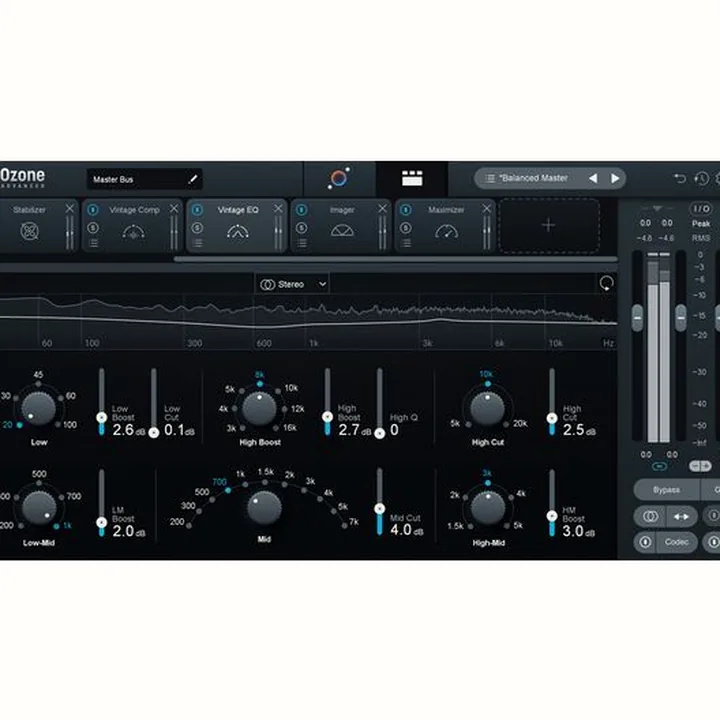The height and width of the screenshot is (720, 720).
Task: Click the gain match pill under the meter scale
Action: (700, 466)
